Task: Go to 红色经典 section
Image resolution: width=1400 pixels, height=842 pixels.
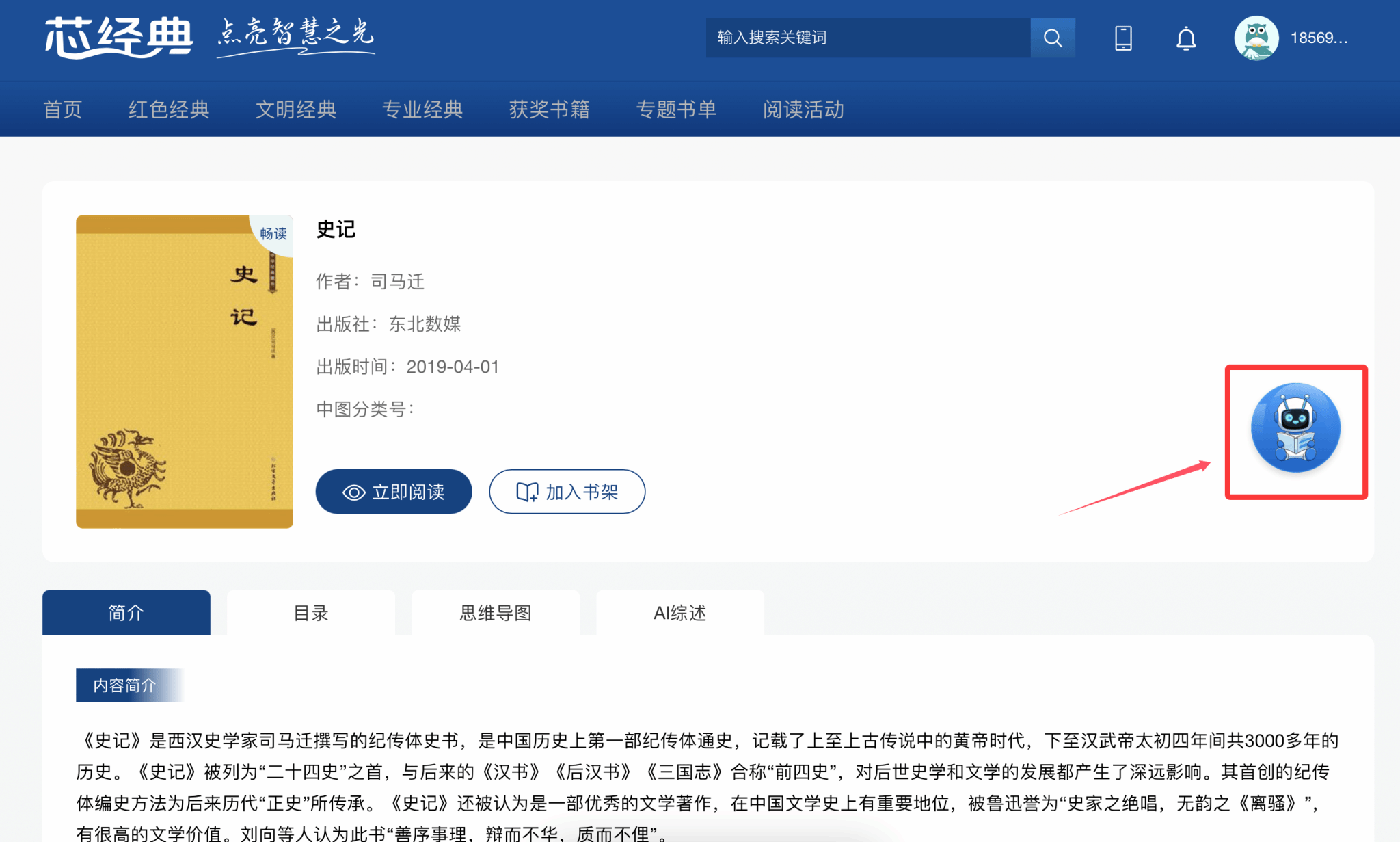Action: pyautogui.click(x=169, y=109)
